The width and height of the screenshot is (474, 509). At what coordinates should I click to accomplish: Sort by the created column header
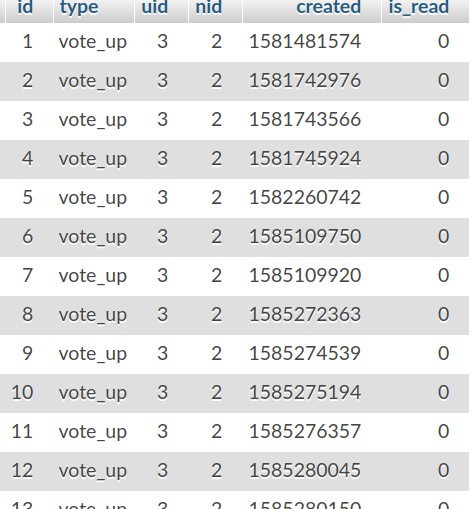[329, 7]
